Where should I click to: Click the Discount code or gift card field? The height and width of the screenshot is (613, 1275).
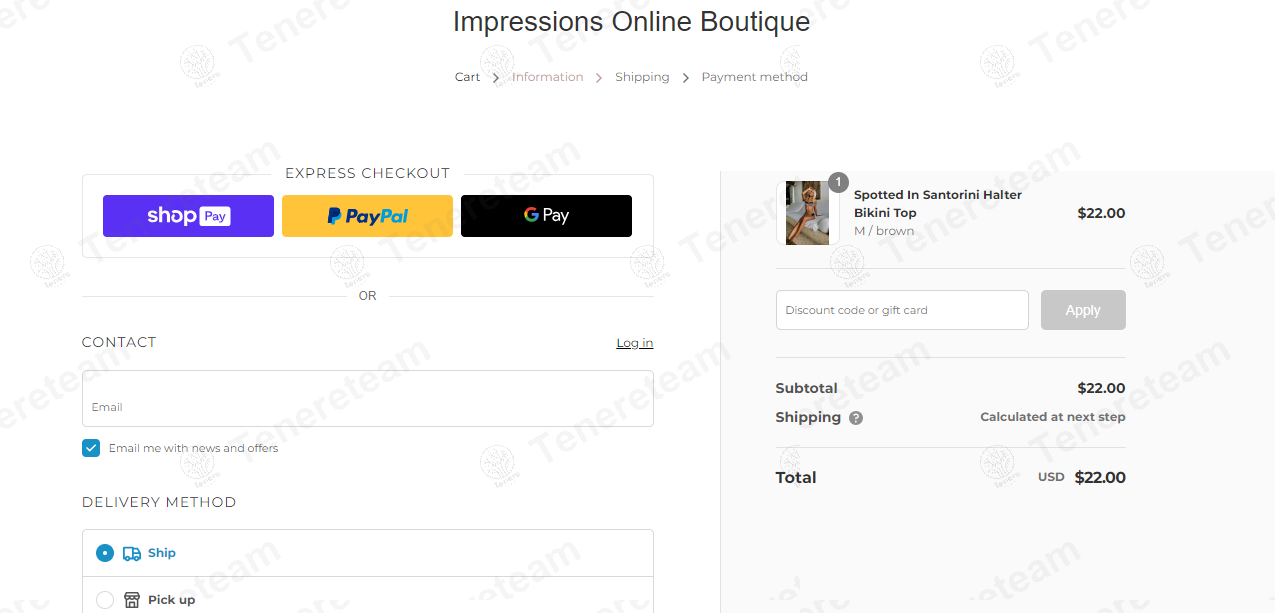coord(902,310)
